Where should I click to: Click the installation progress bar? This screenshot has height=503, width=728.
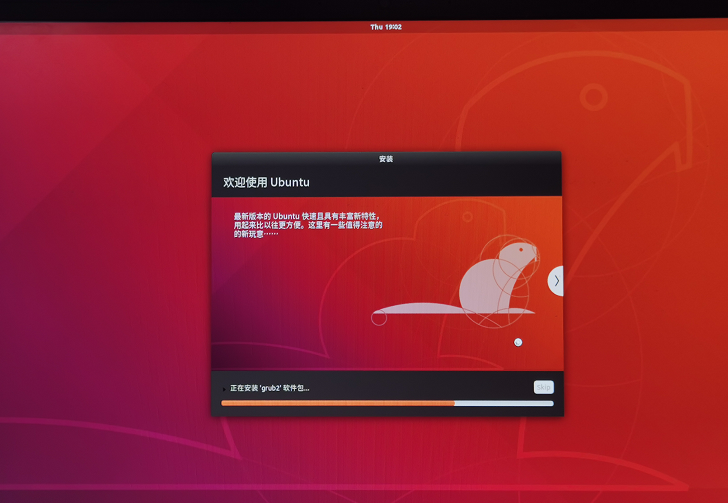click(387, 403)
